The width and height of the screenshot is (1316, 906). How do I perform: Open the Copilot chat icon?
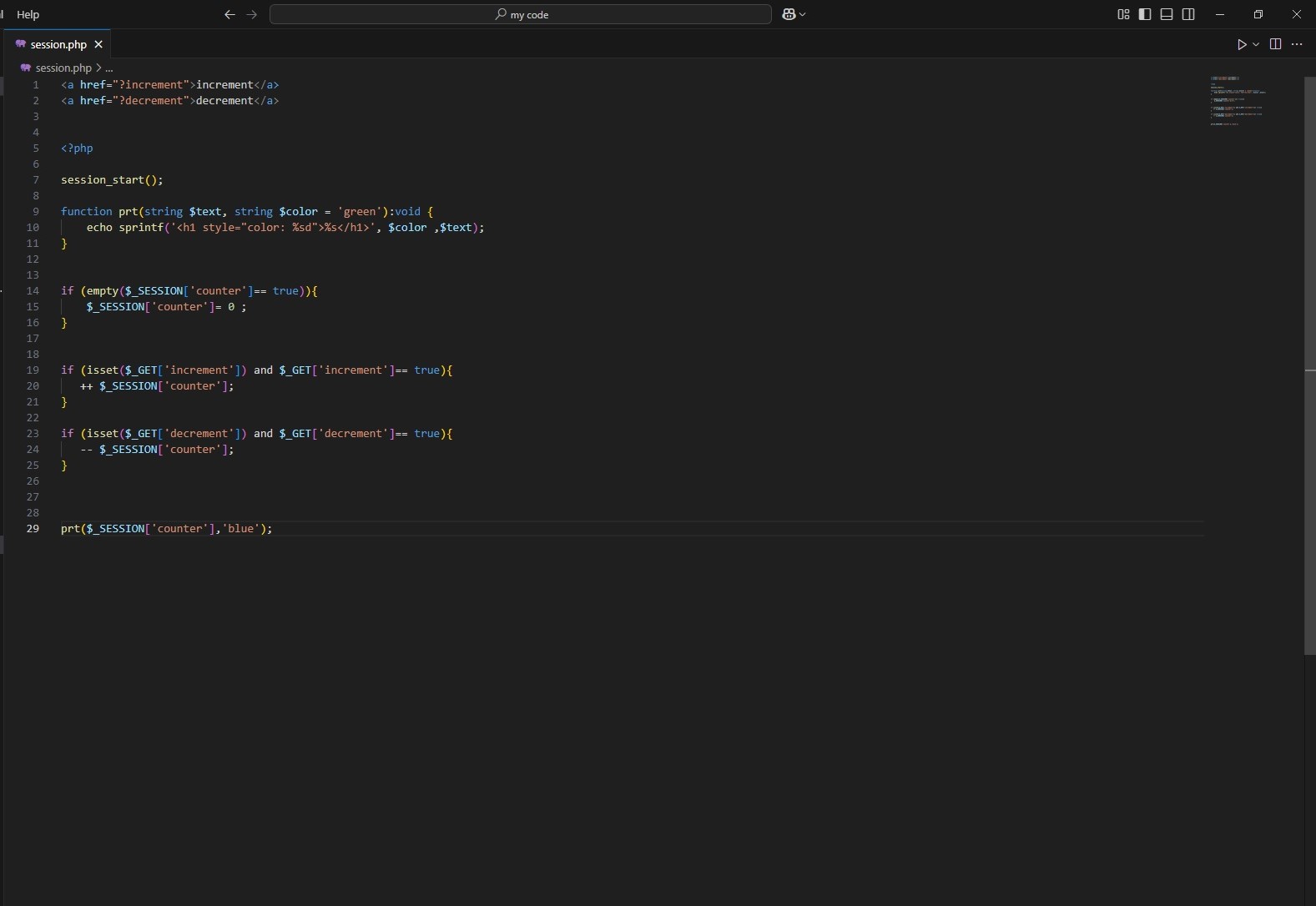coord(789,14)
